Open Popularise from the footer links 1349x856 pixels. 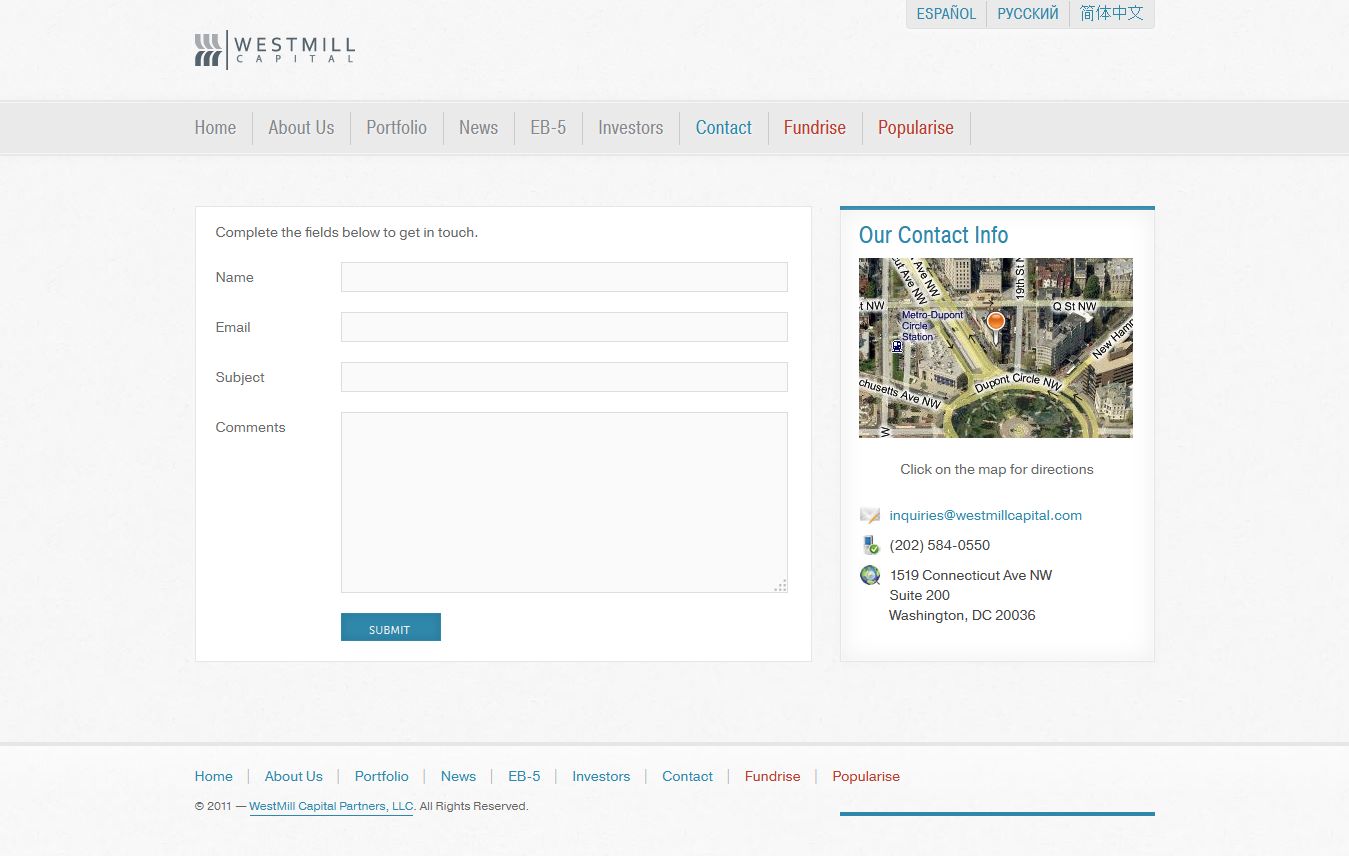[x=866, y=777]
